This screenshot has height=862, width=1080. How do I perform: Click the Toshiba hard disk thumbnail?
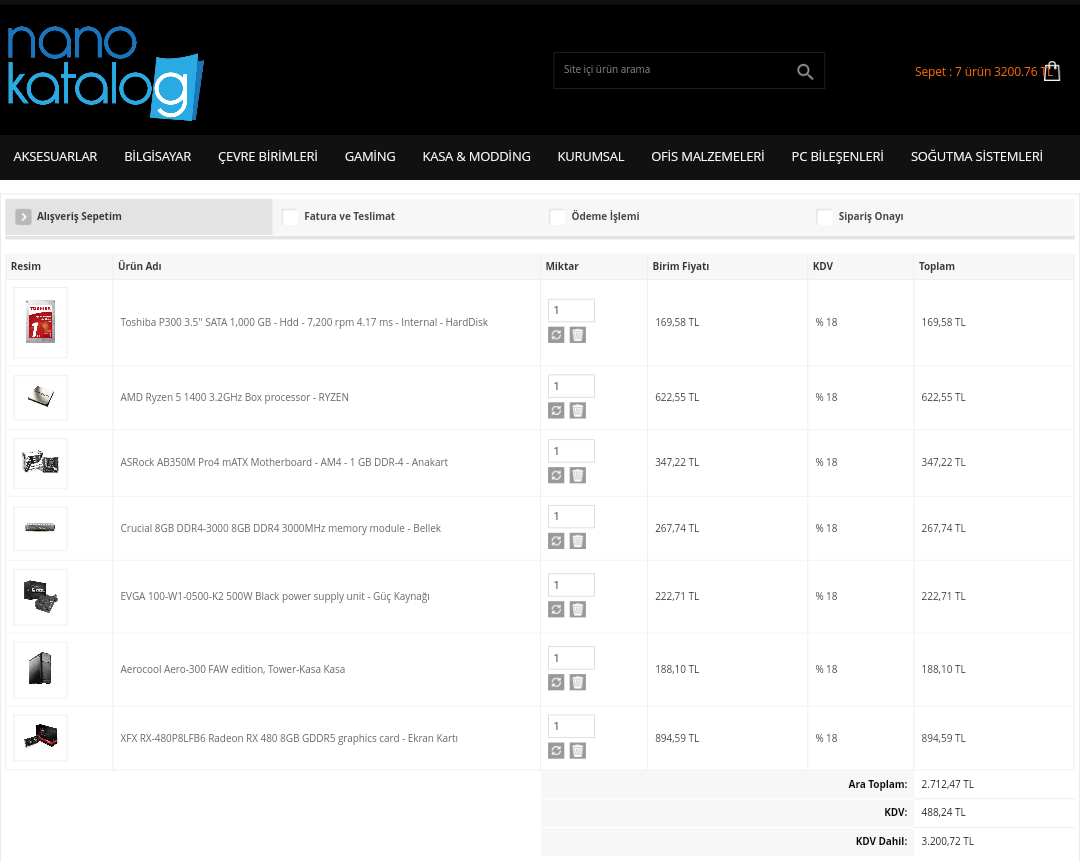[x=41, y=322]
